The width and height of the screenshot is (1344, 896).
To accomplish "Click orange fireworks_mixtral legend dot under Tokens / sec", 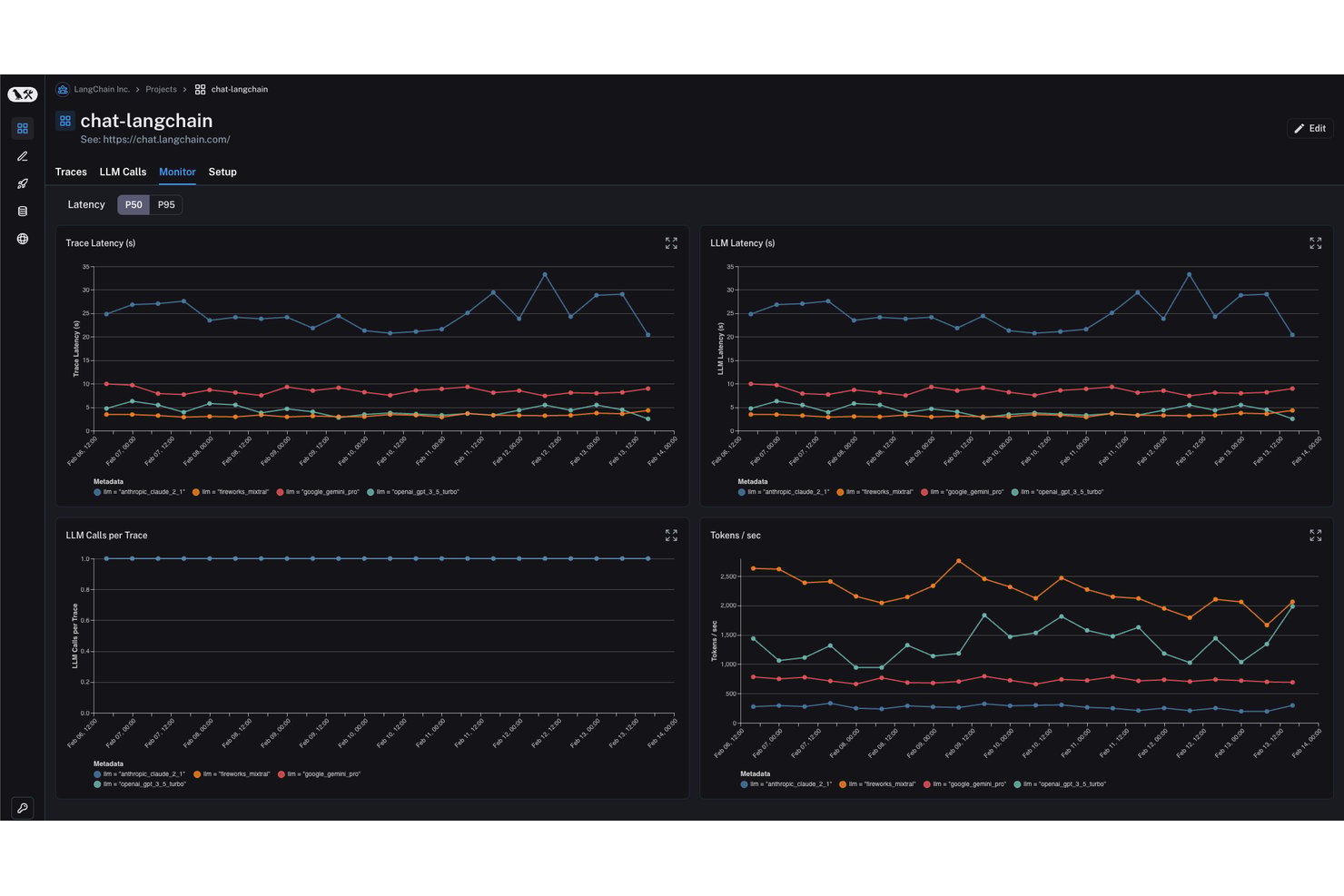I will click(x=843, y=784).
